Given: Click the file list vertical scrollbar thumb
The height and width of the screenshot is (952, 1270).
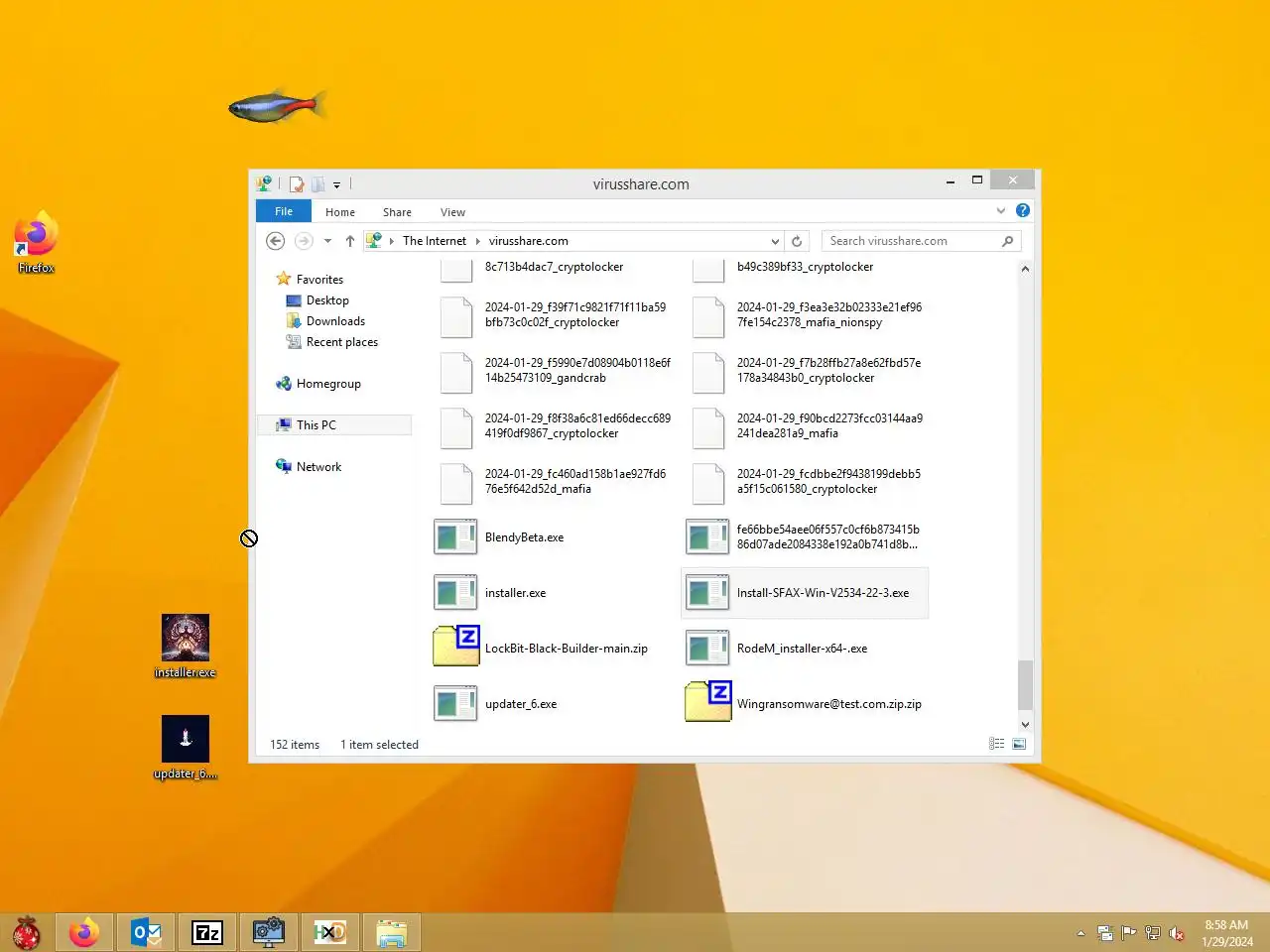Looking at the screenshot, I should [x=1025, y=685].
